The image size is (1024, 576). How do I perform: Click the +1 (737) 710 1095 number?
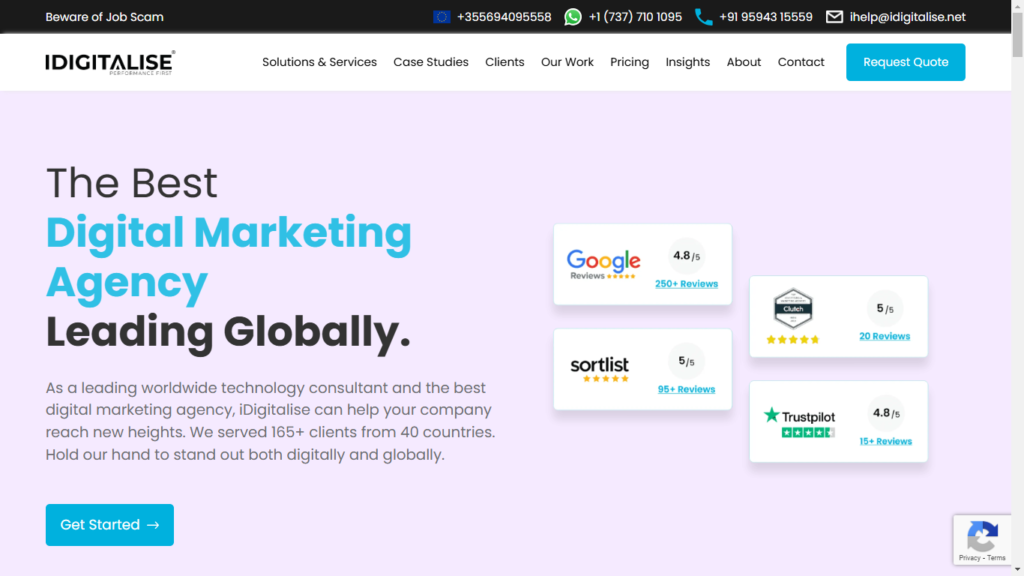[x=635, y=17]
